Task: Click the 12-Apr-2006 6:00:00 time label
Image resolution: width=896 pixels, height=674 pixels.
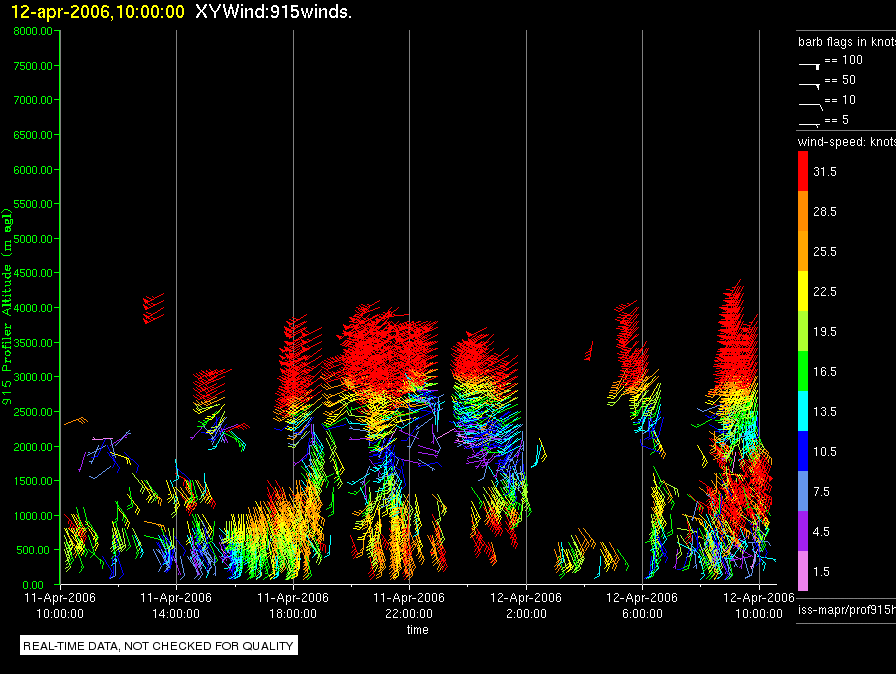Action: click(x=642, y=606)
